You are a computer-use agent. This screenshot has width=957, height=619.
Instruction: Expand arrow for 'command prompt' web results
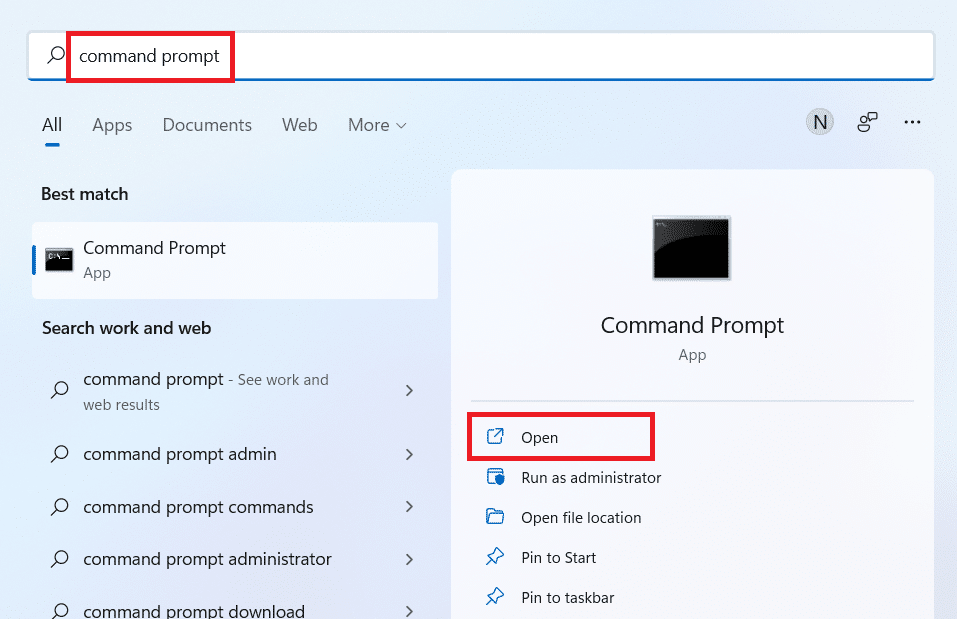click(410, 391)
